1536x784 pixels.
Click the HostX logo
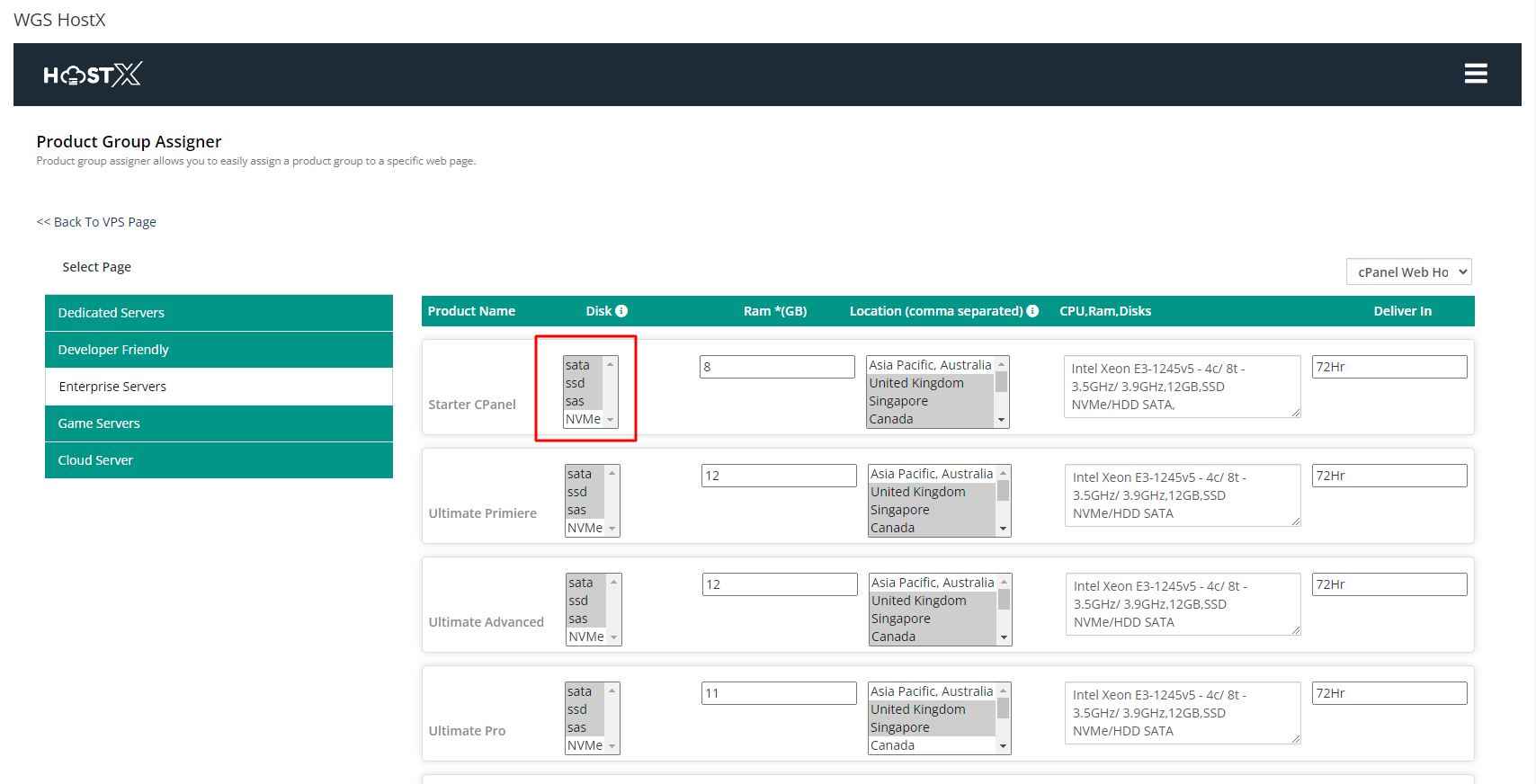(93, 75)
